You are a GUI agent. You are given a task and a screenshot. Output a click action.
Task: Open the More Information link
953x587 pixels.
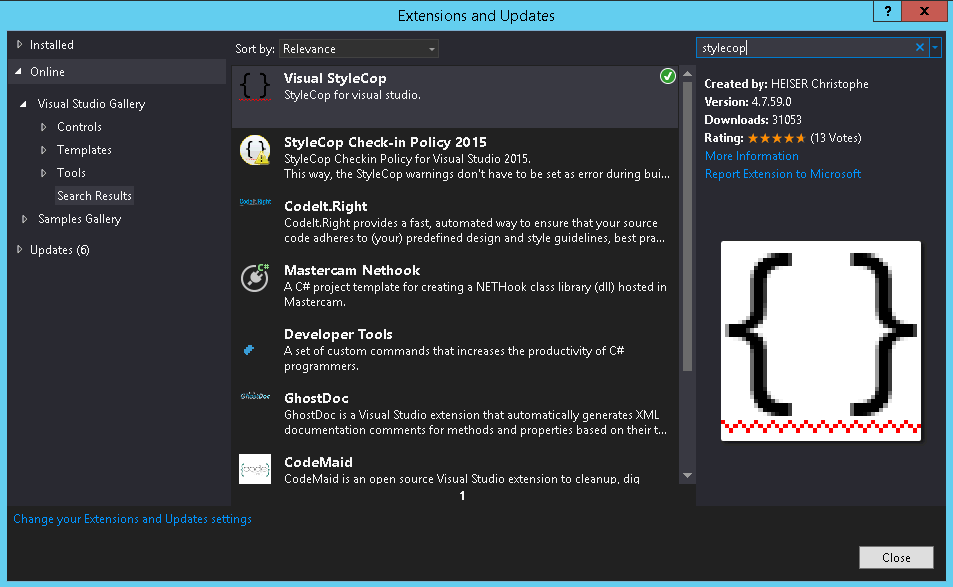(751, 156)
